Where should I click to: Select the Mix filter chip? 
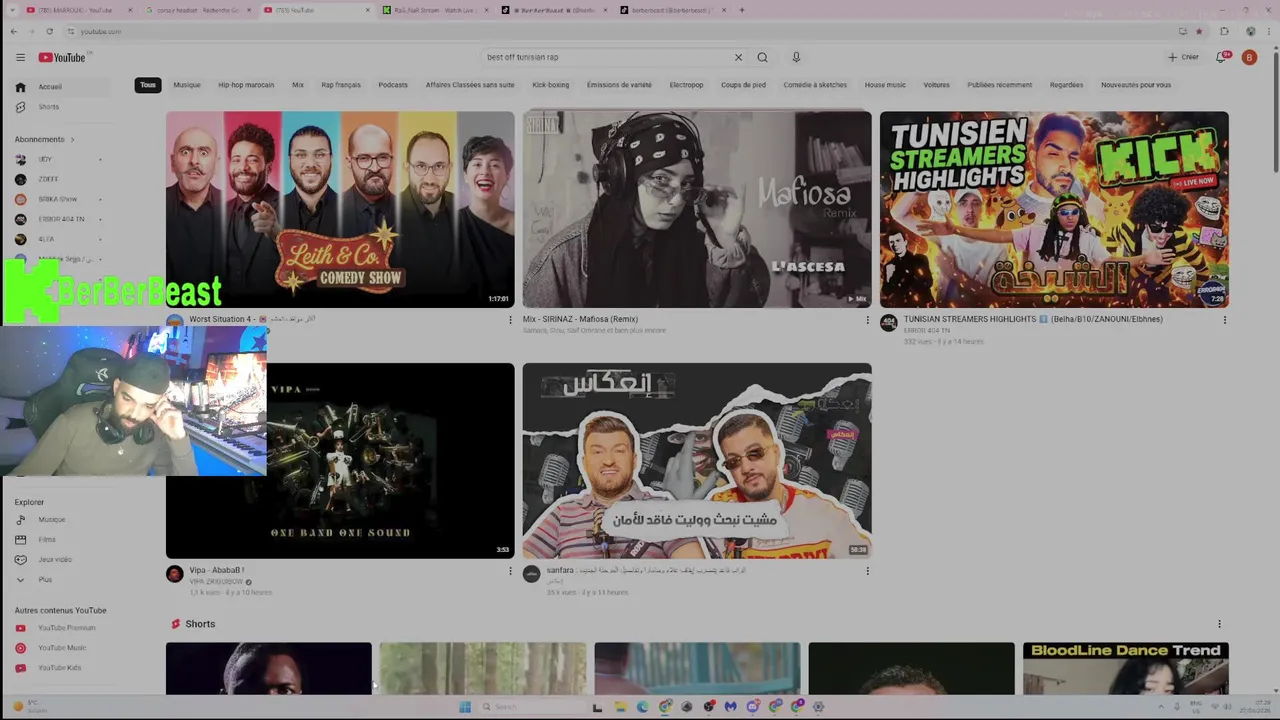tap(298, 85)
